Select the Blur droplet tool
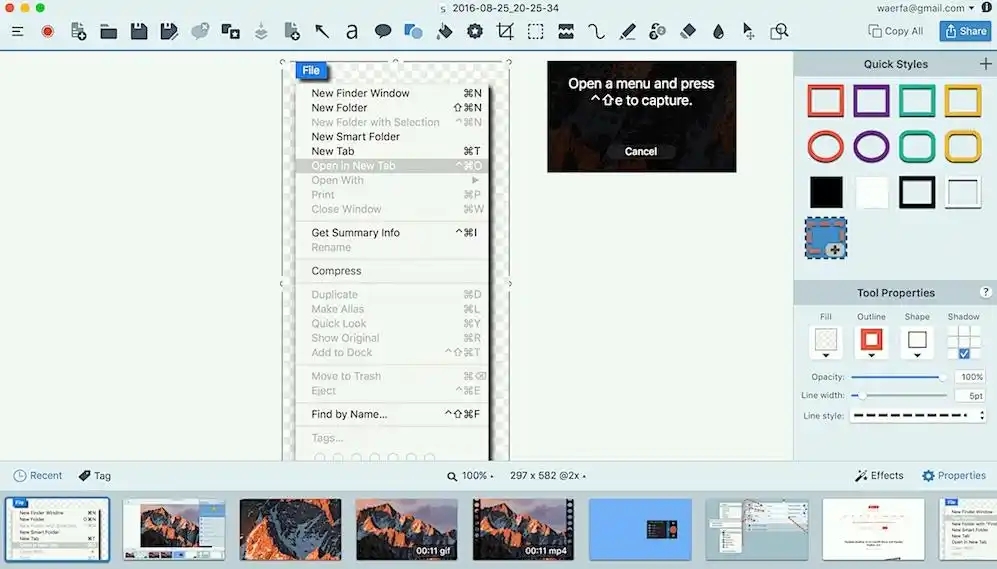997x569 pixels. click(719, 32)
